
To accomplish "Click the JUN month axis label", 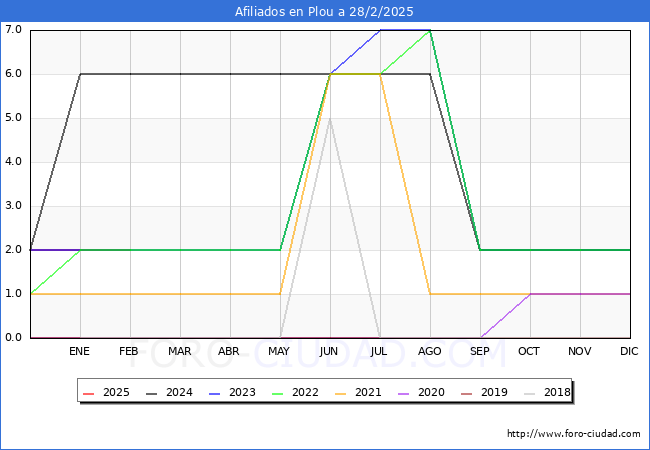I will point(329,351).
